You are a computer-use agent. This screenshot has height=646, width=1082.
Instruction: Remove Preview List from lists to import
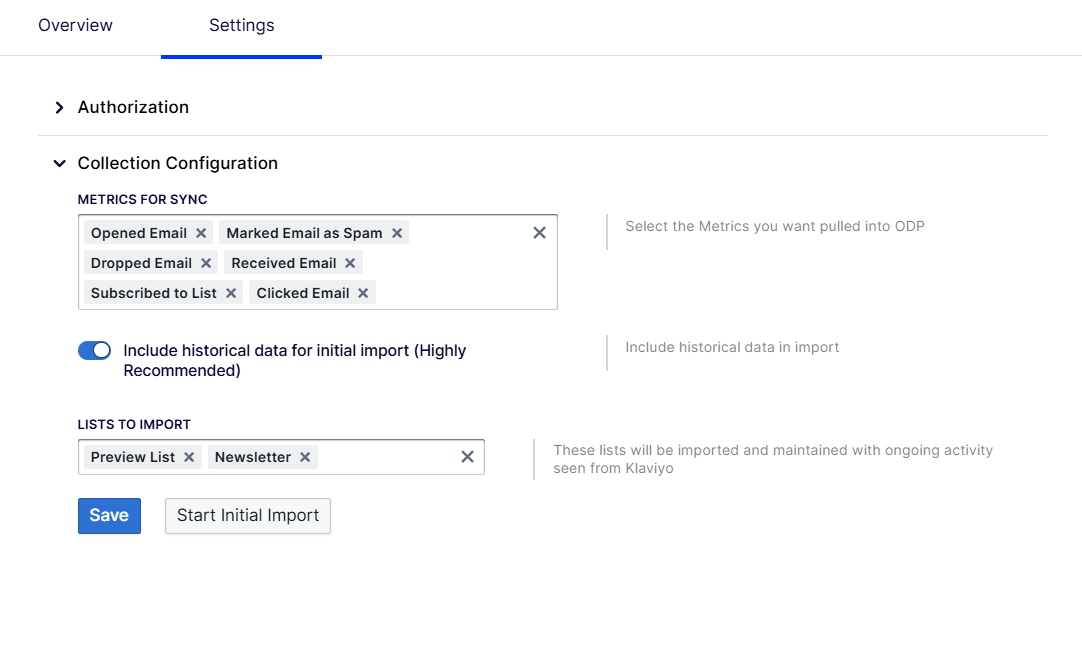(189, 457)
